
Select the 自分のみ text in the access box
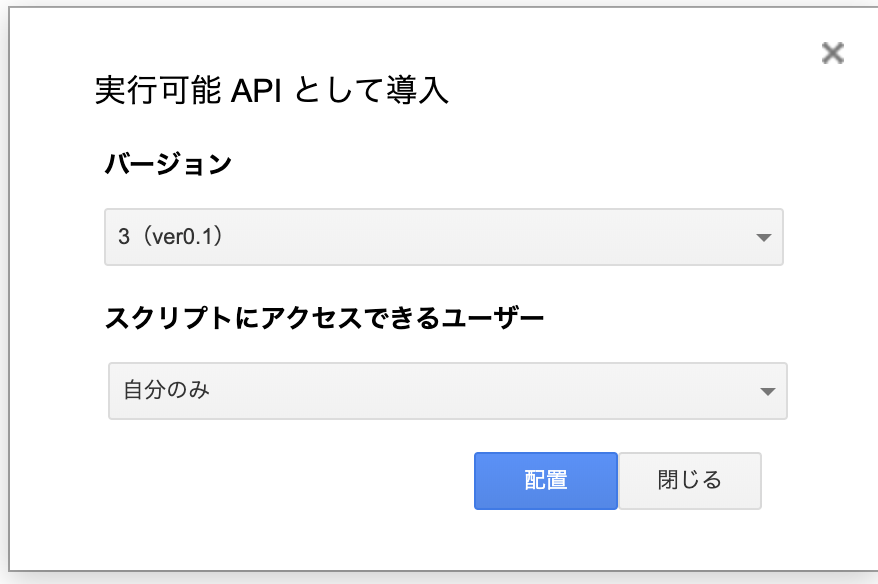[166, 390]
